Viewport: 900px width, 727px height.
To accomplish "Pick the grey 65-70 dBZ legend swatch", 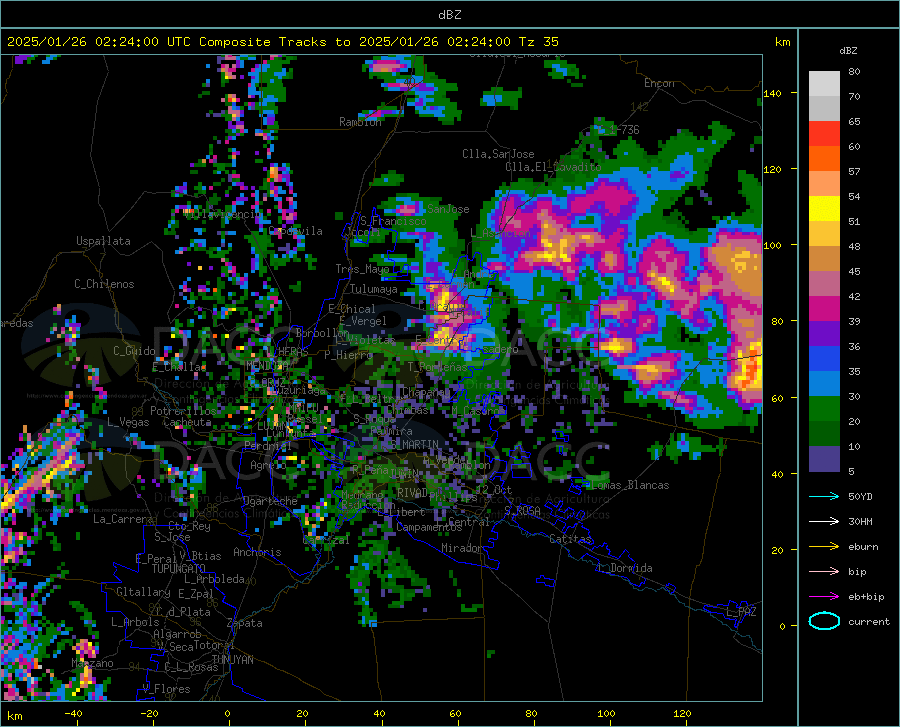I will click(x=824, y=109).
